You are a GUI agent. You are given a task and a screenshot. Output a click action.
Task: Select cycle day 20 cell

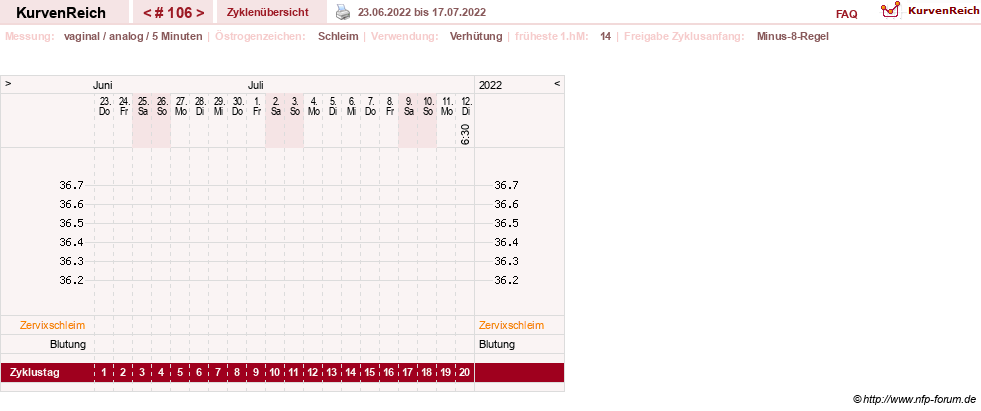465,373
